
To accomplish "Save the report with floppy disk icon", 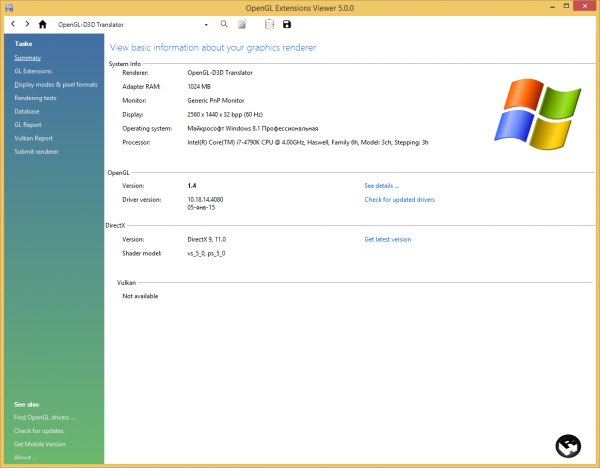I will [x=287, y=24].
